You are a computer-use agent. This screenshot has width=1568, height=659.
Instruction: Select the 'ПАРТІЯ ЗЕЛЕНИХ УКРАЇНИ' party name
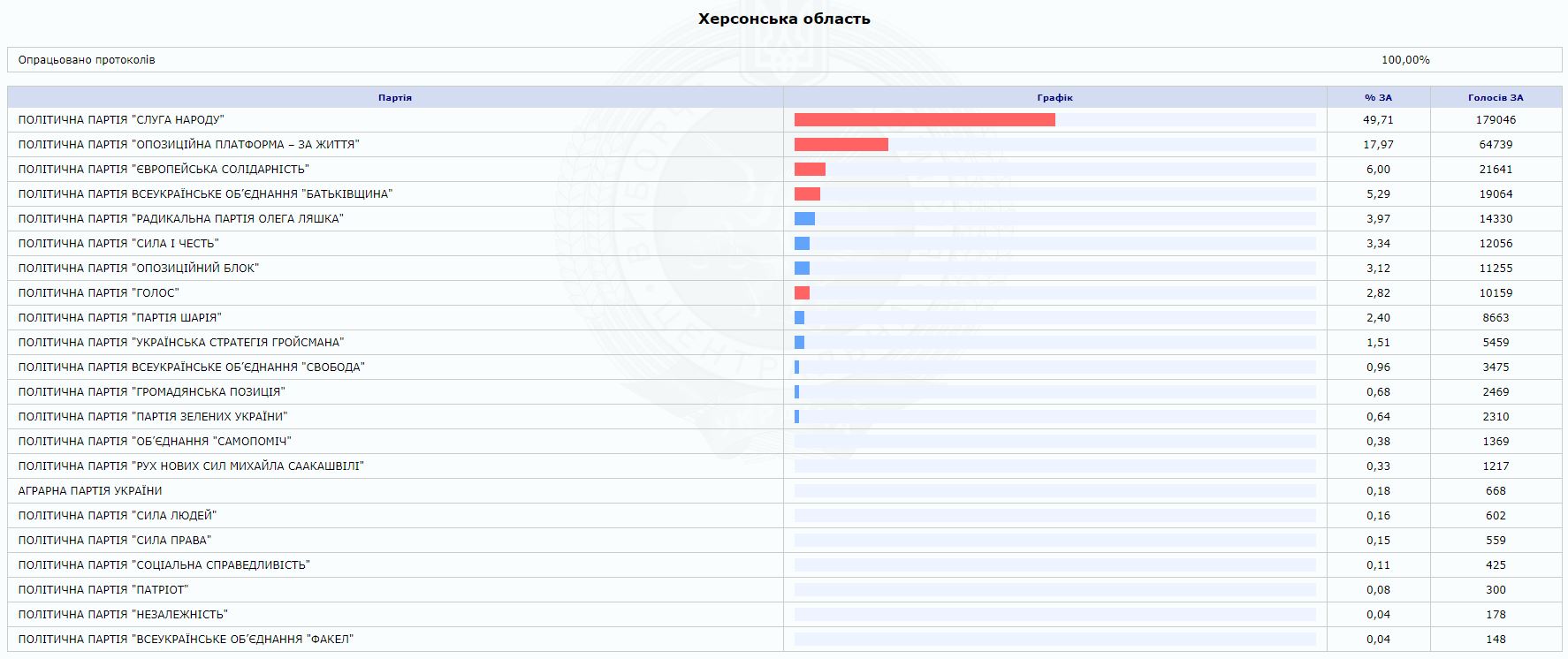pyautogui.click(x=152, y=417)
